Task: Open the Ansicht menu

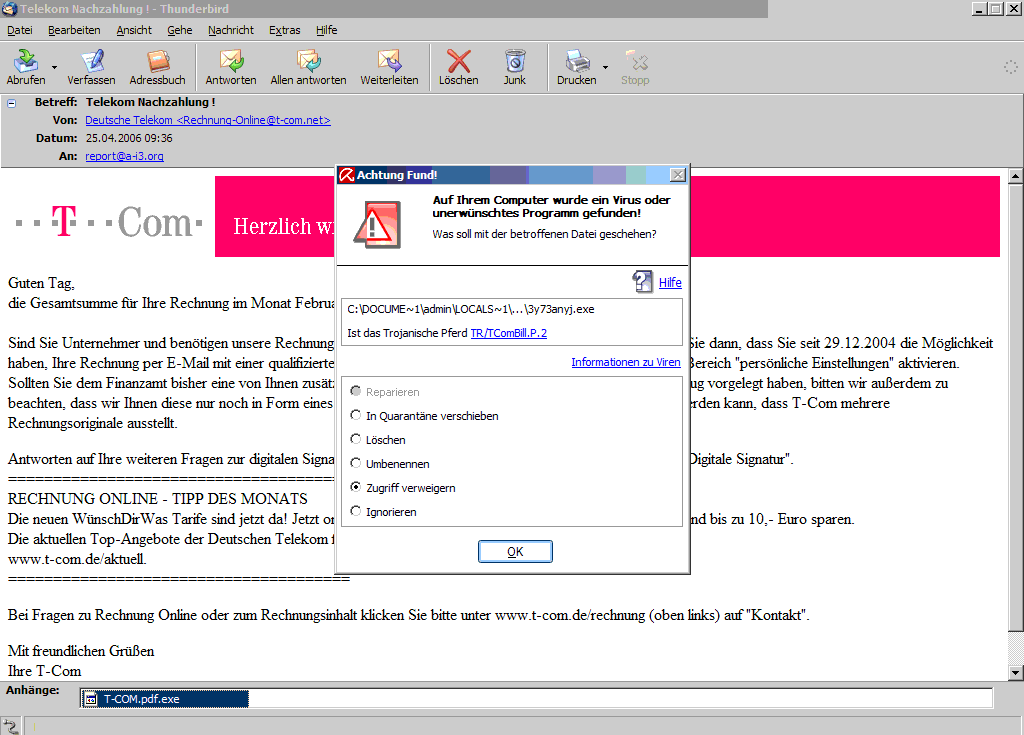Action: 134,30
